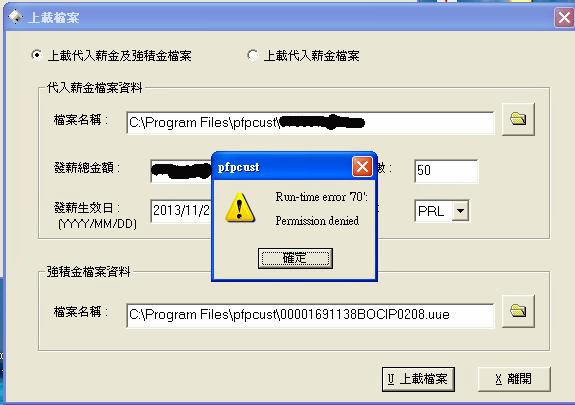Select 上載代入薪金及強積金檔案 radio option
This screenshot has height=405, width=575.
coord(37,55)
